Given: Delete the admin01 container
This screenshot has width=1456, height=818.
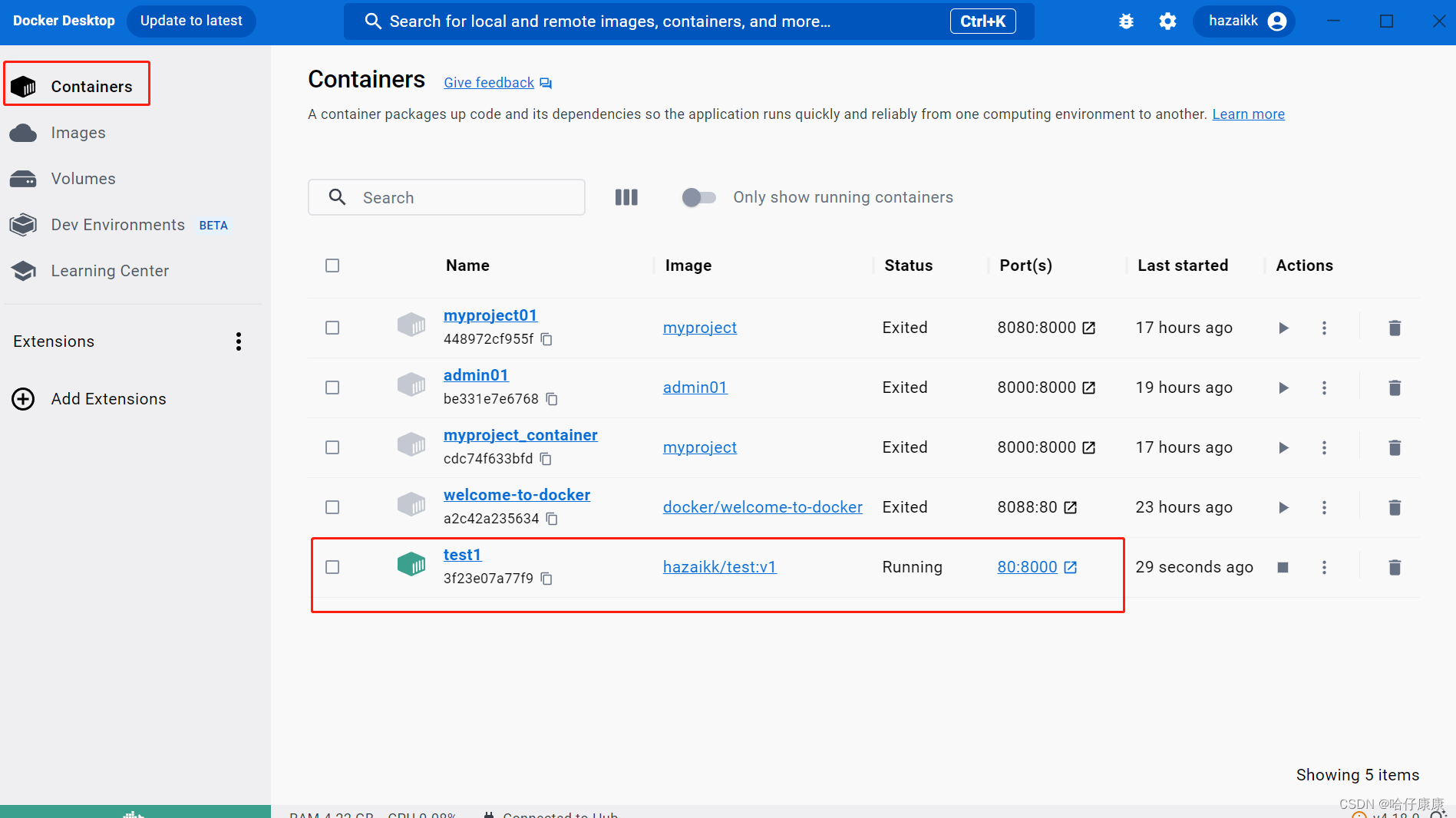Looking at the screenshot, I should click(x=1395, y=388).
